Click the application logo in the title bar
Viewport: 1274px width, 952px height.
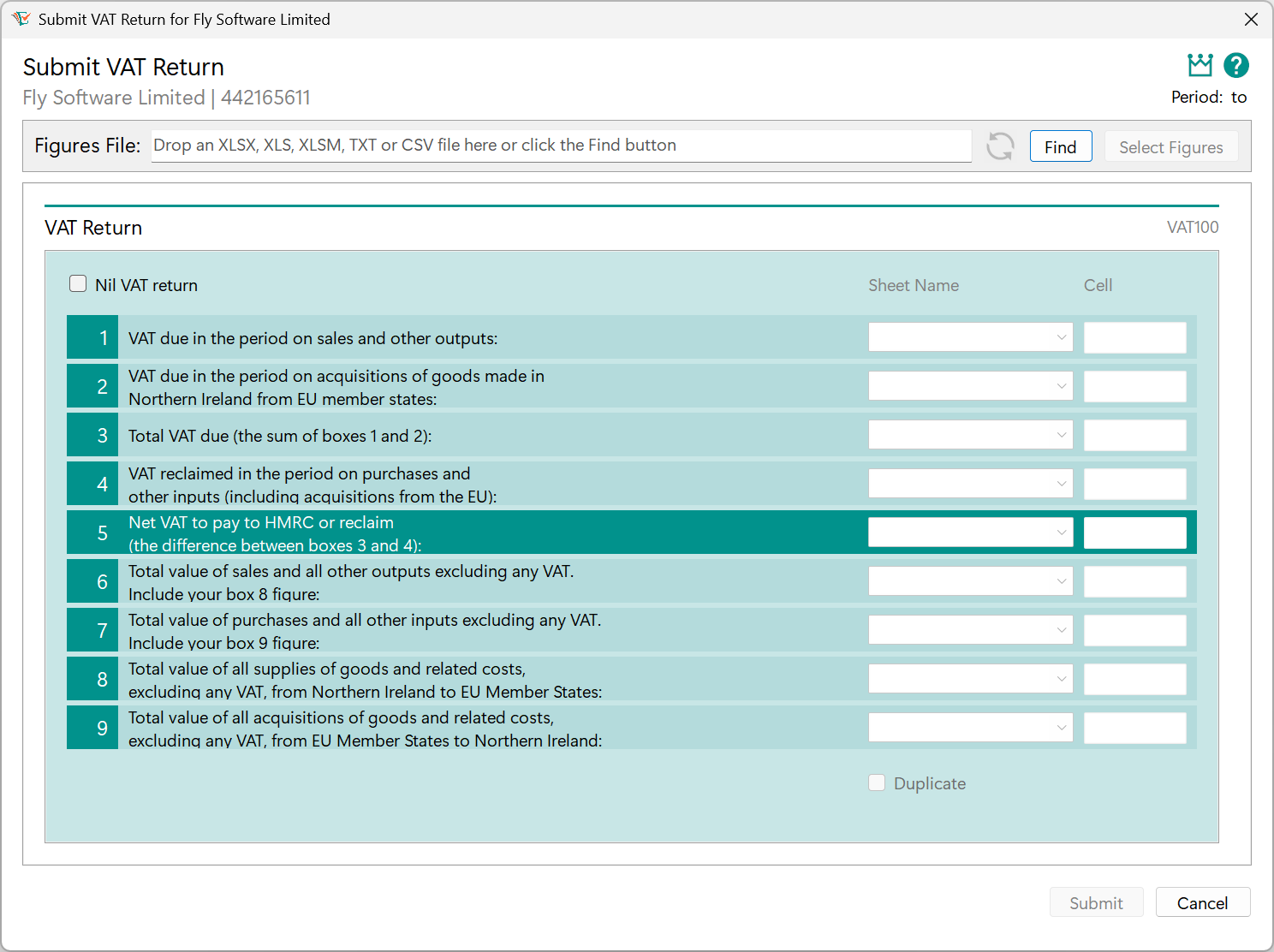click(x=21, y=18)
